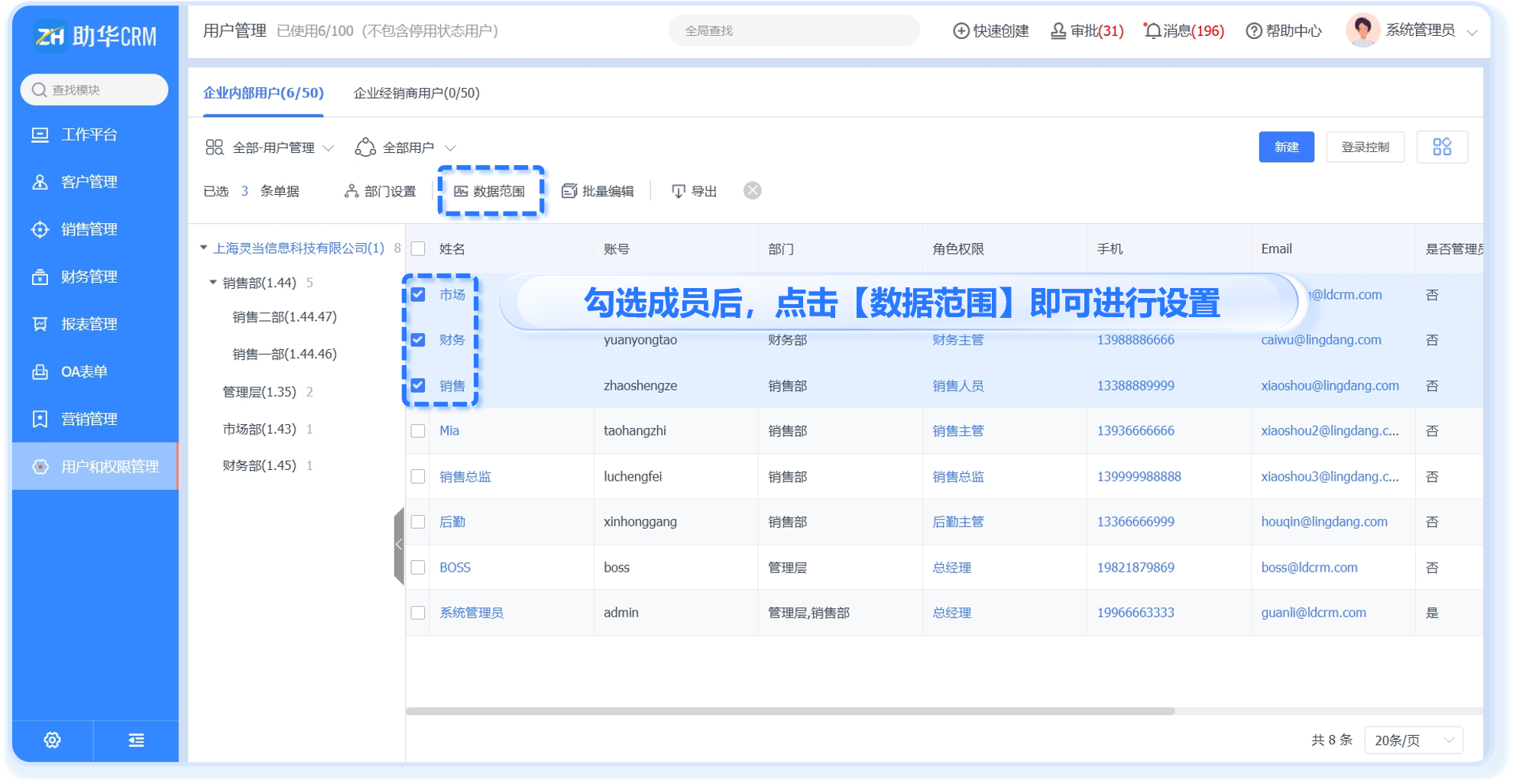This screenshot has width=1513, height=784.
Task: Open 客户管理 in the sidebar
Action: coord(89,182)
